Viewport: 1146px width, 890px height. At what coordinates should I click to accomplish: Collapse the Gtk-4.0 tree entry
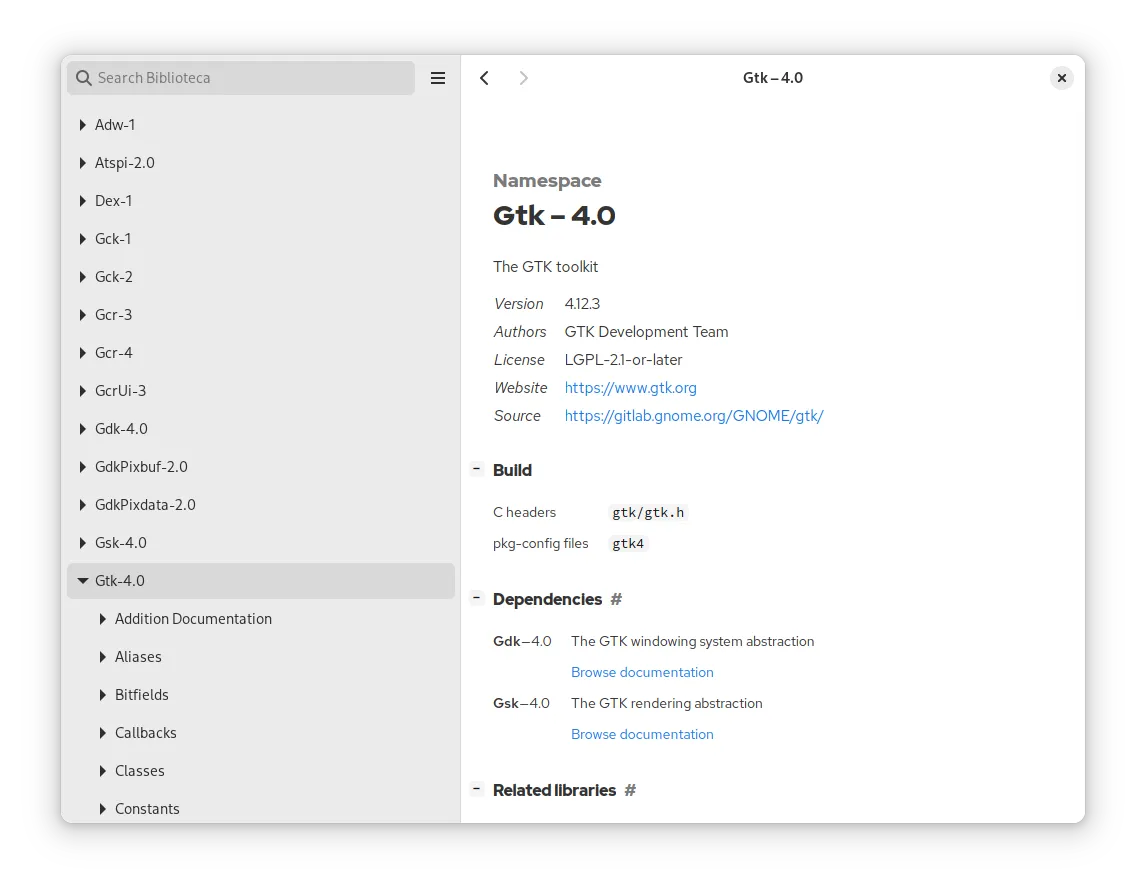click(83, 580)
